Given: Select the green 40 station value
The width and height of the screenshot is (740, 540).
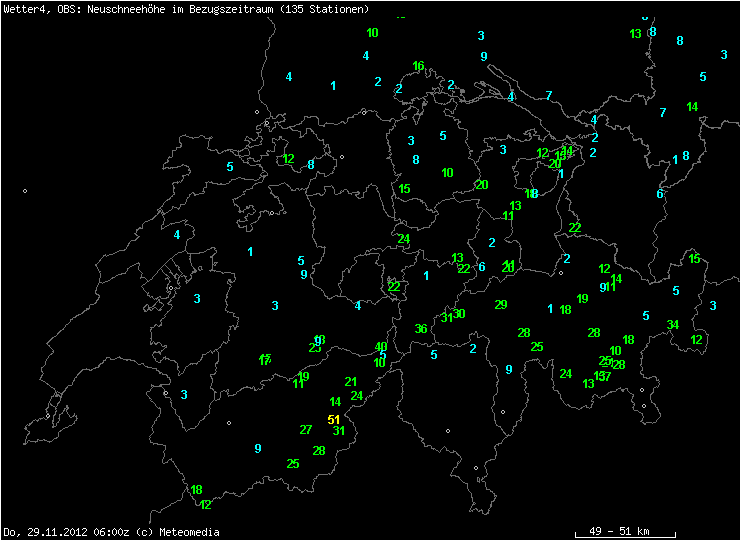Looking at the screenshot, I should point(381,347).
